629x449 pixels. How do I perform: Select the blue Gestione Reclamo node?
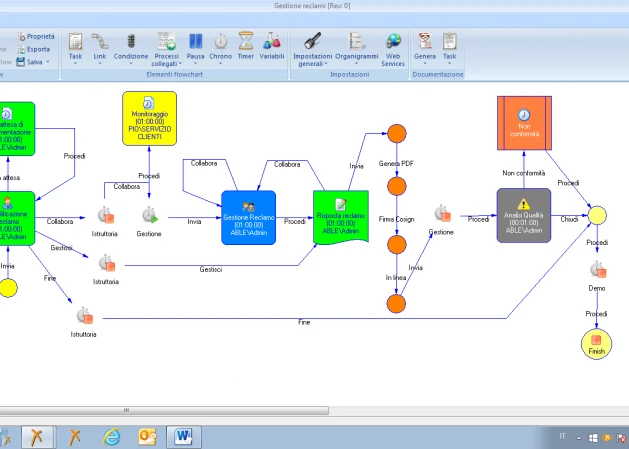(249, 217)
